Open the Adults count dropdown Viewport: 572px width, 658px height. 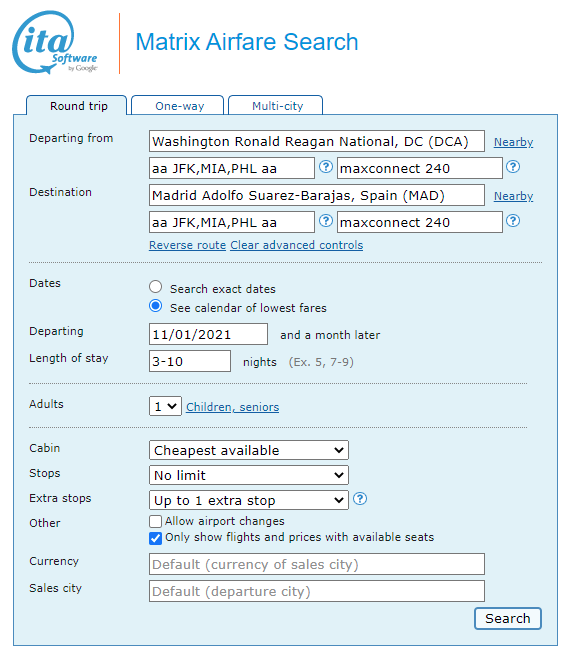(x=165, y=406)
